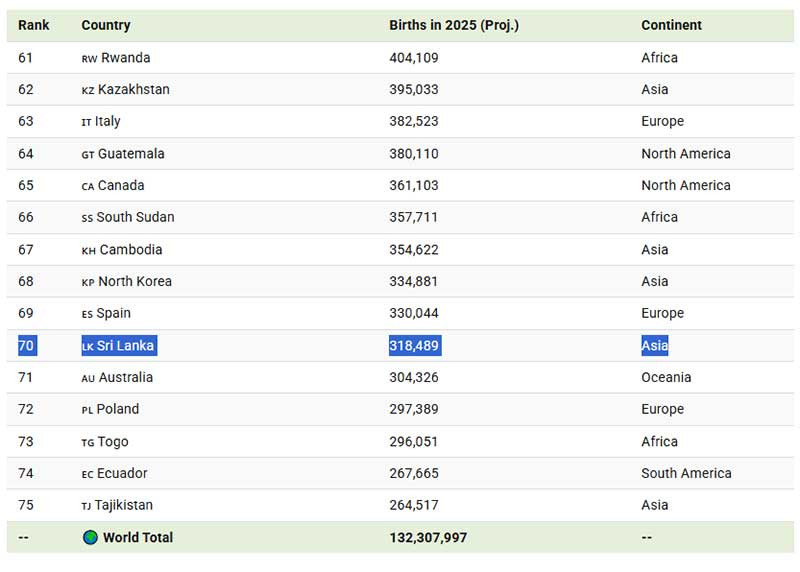Image resolution: width=800 pixels, height=572 pixels.
Task: Click the RW country code icon
Action: [89, 58]
